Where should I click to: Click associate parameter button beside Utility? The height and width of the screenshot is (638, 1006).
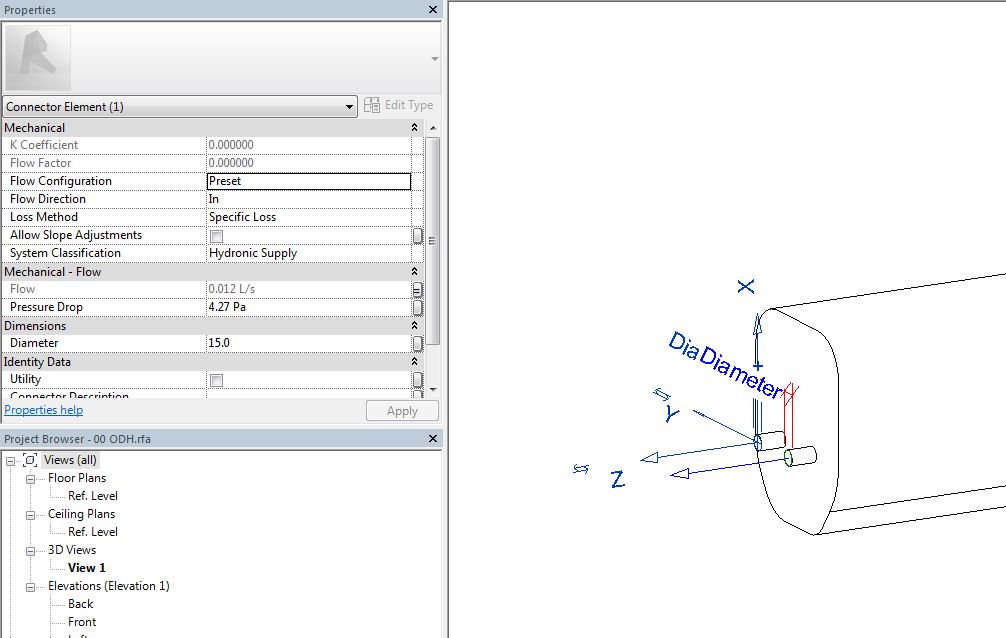tap(419, 380)
